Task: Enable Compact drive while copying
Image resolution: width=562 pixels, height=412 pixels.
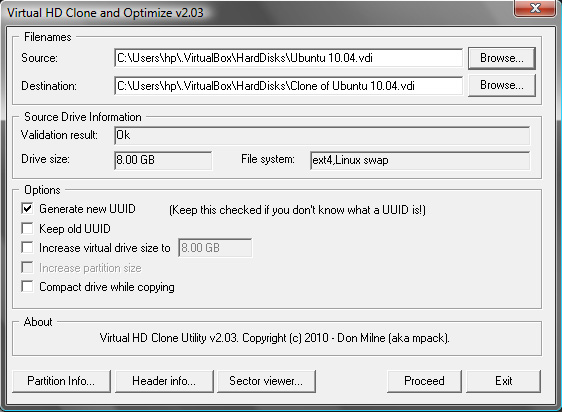Action: 27,286
